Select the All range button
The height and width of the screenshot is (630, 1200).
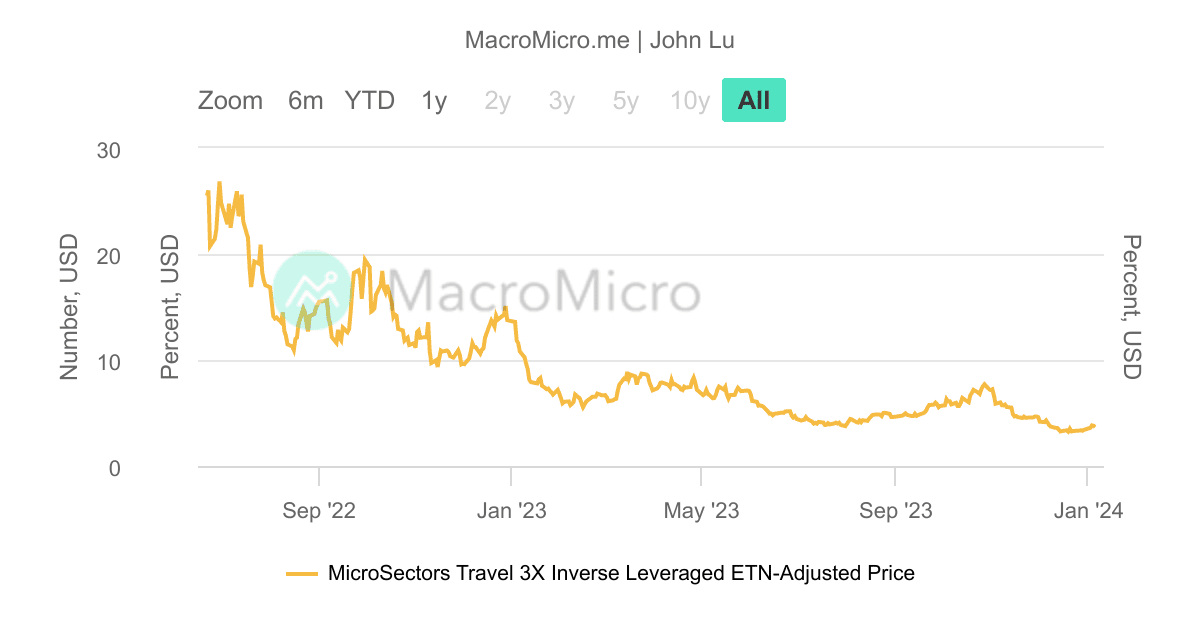point(753,100)
